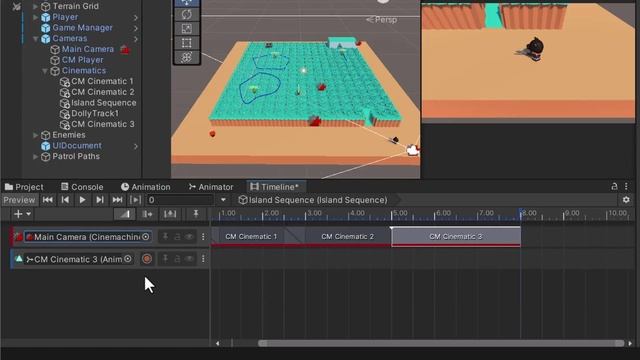The width and height of the screenshot is (640, 360).
Task: Switch to the Animation tab
Action: click(x=146, y=187)
